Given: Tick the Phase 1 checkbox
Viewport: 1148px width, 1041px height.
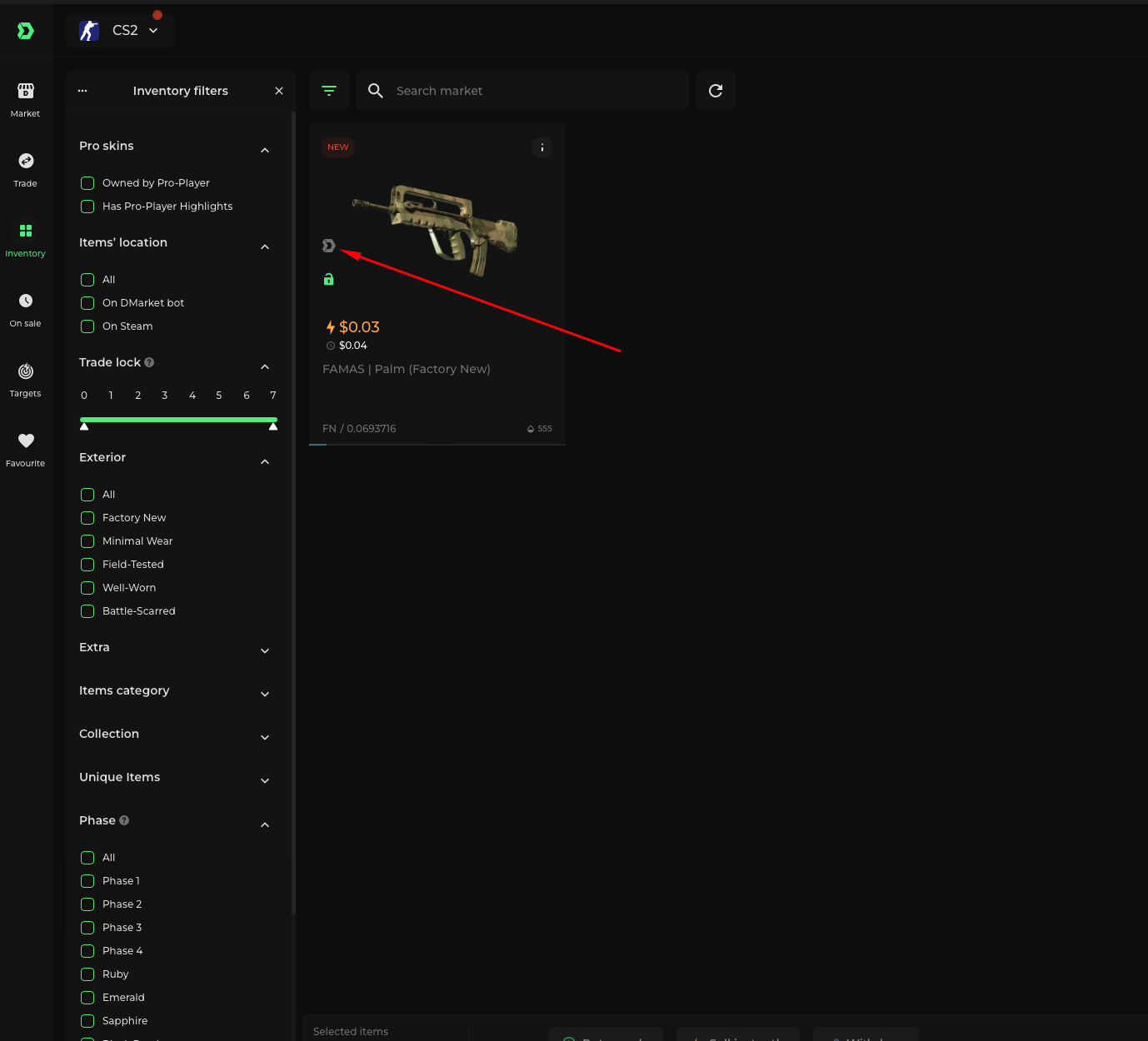Looking at the screenshot, I should click(x=87, y=881).
